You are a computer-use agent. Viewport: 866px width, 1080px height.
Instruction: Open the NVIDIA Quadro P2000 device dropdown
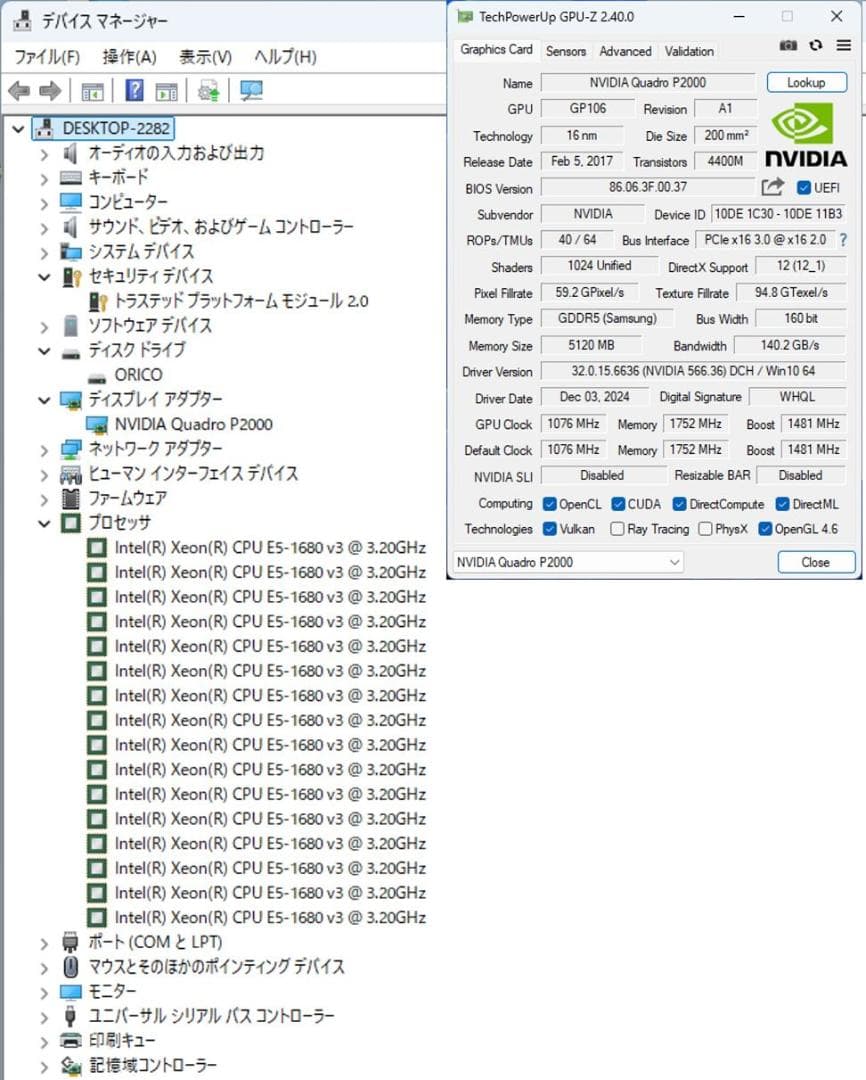click(678, 562)
